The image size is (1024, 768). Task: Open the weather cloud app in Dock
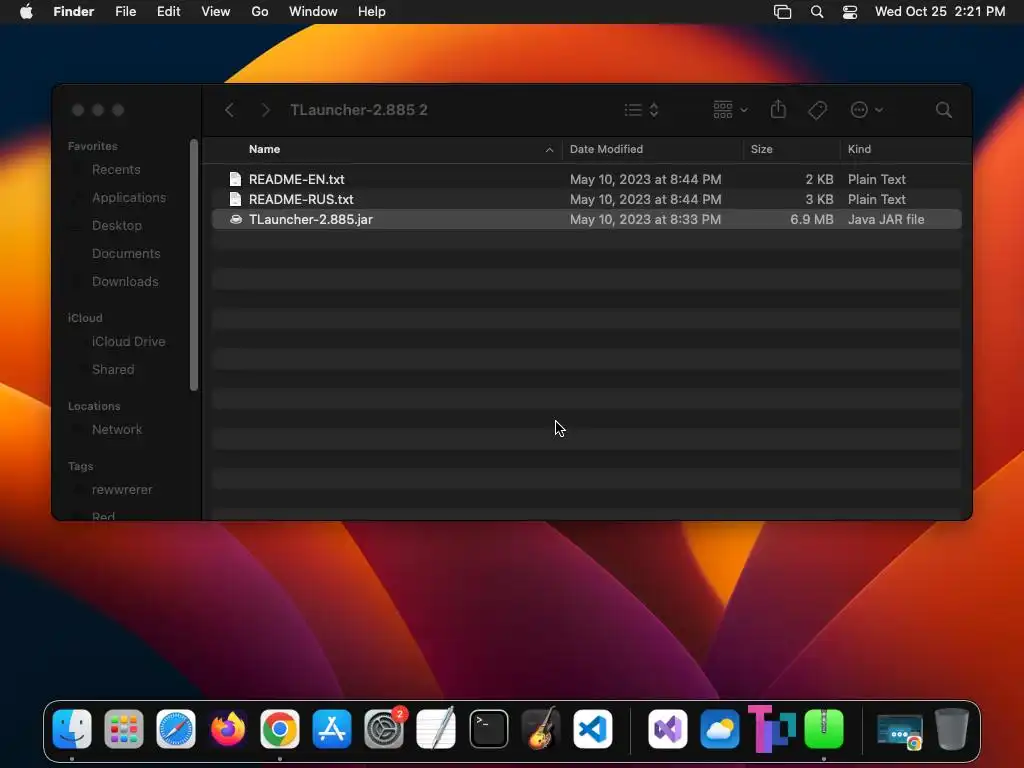720,729
